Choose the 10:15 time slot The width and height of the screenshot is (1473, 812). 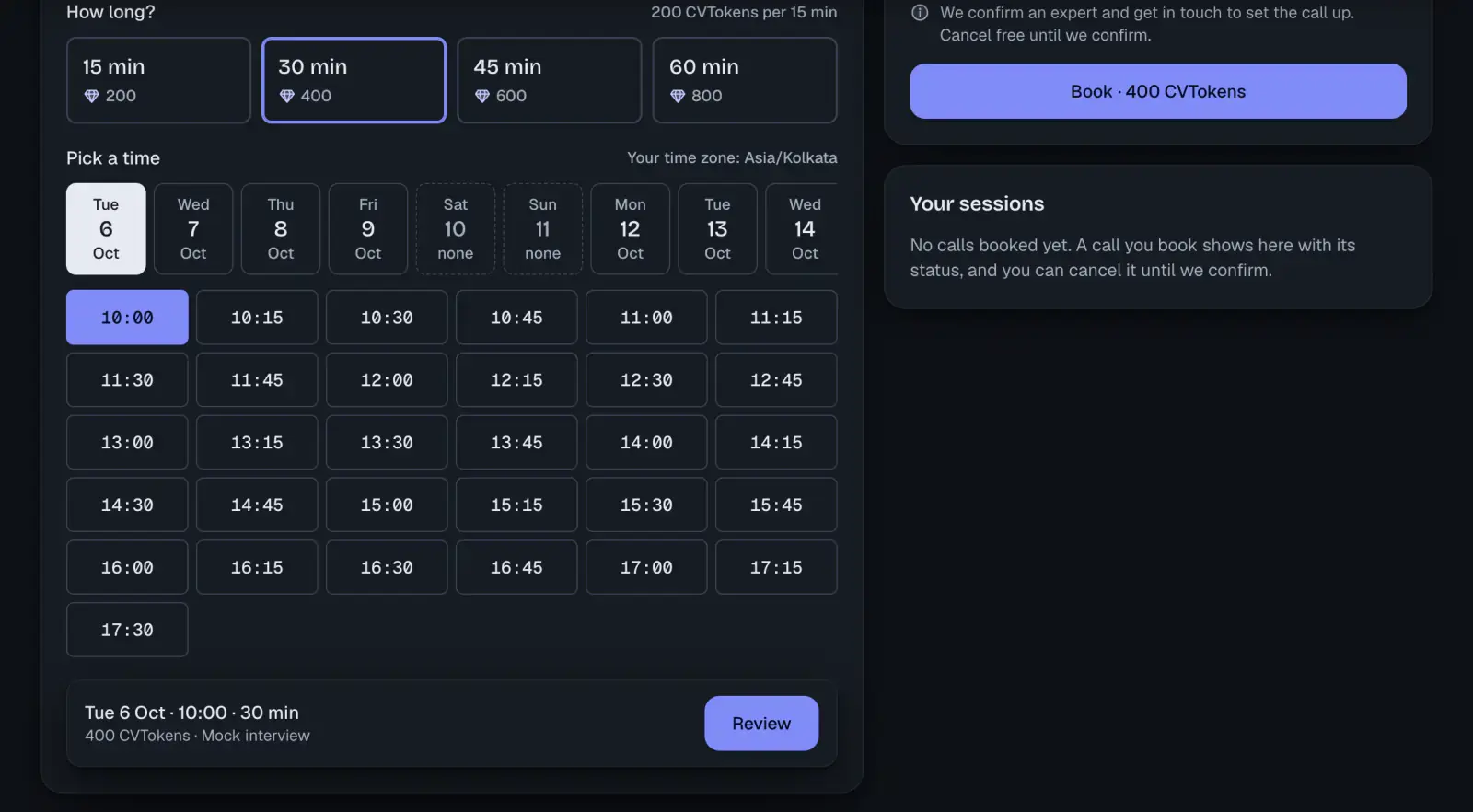coord(257,318)
